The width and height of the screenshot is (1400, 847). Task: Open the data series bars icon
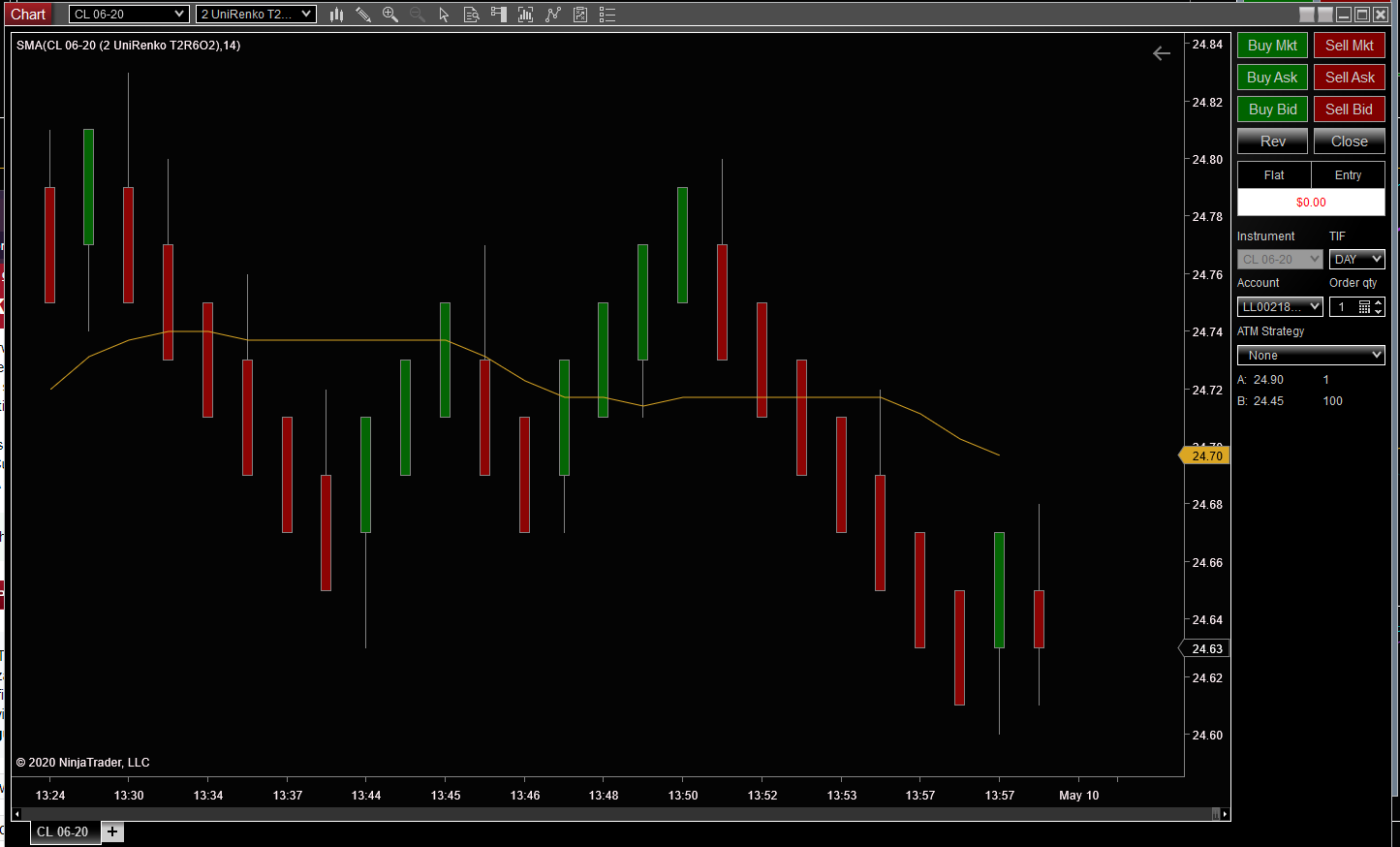526,15
